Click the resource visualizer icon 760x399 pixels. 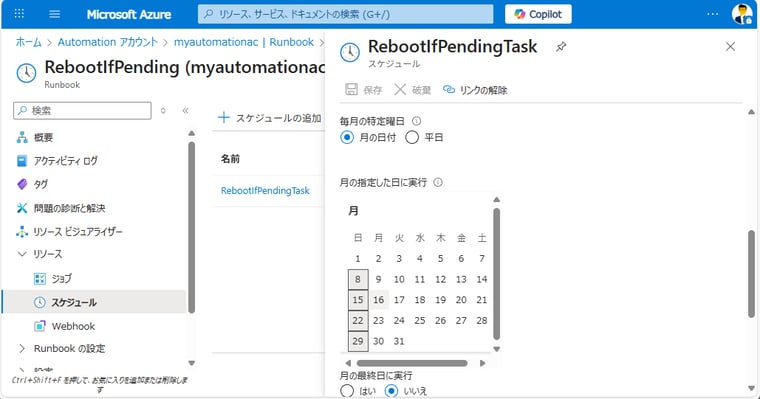[x=22, y=232]
